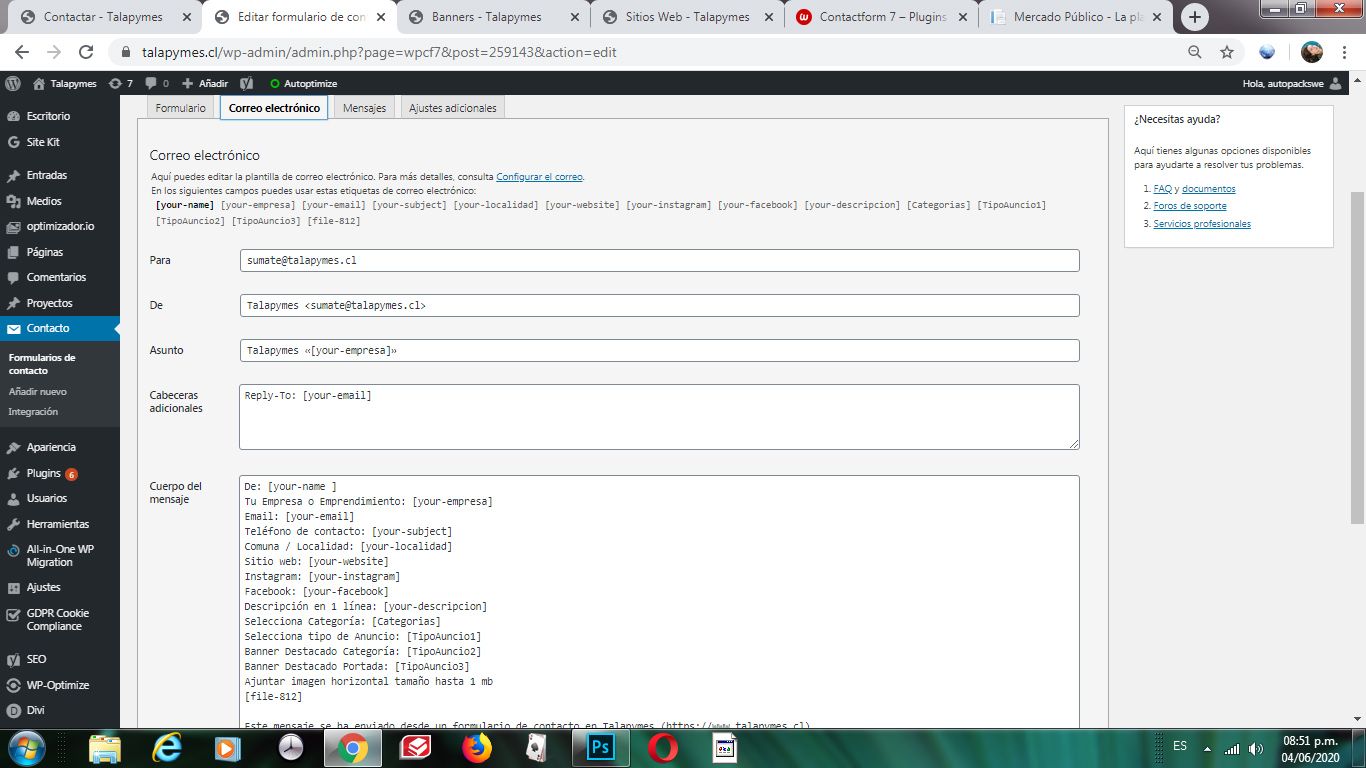Switch to the Mensajes tab
Screen dimensions: 1366x768
[364, 108]
